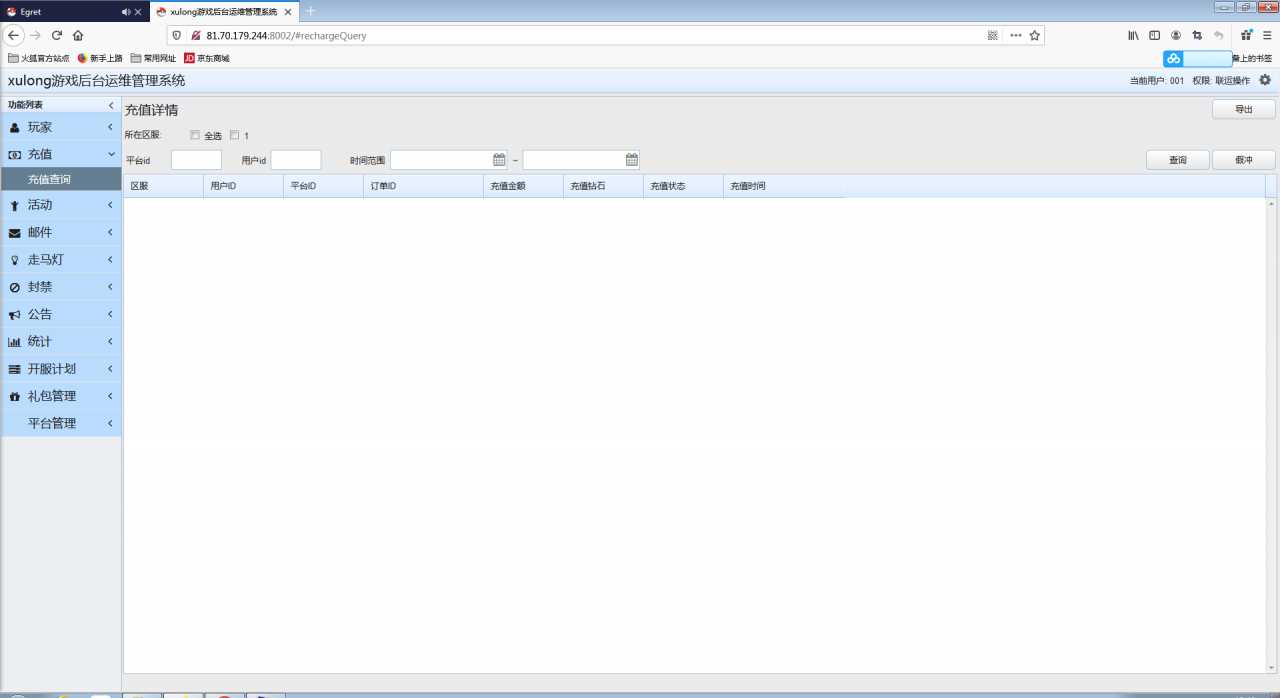
Task: Expand the 玩家 sidebar menu
Action: [60, 127]
